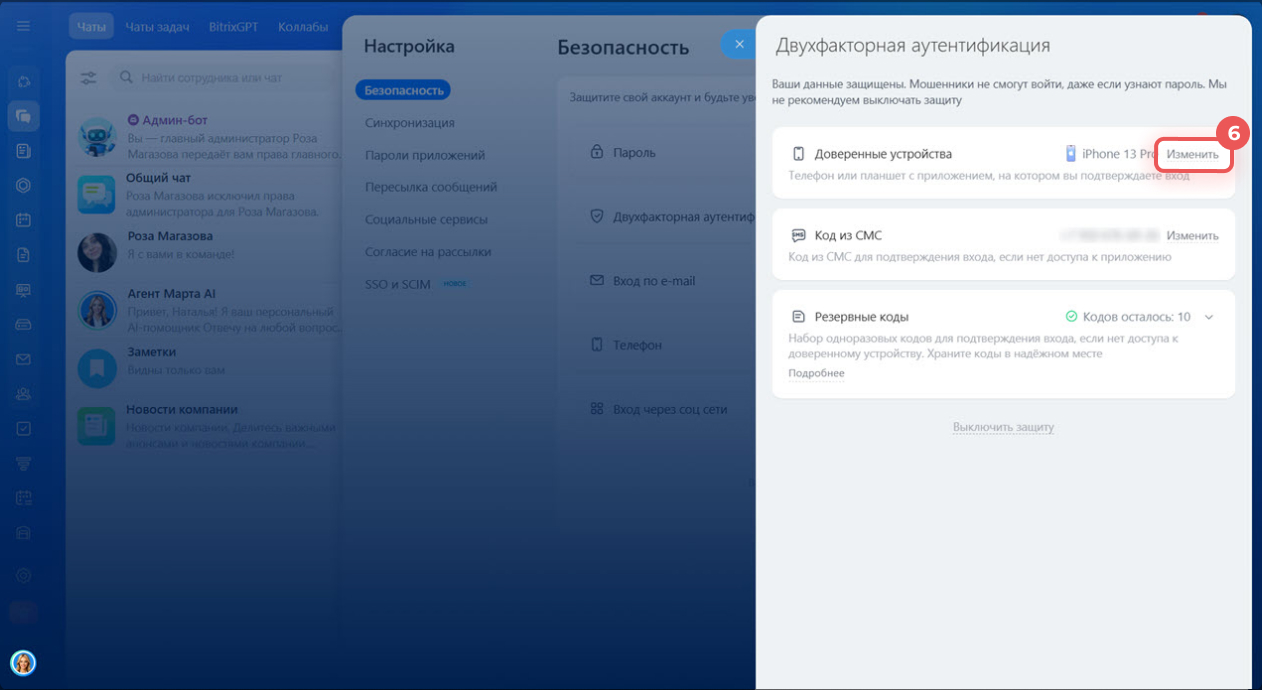Select 'Пароли приложений' in settings menu

pyautogui.click(x=425, y=155)
